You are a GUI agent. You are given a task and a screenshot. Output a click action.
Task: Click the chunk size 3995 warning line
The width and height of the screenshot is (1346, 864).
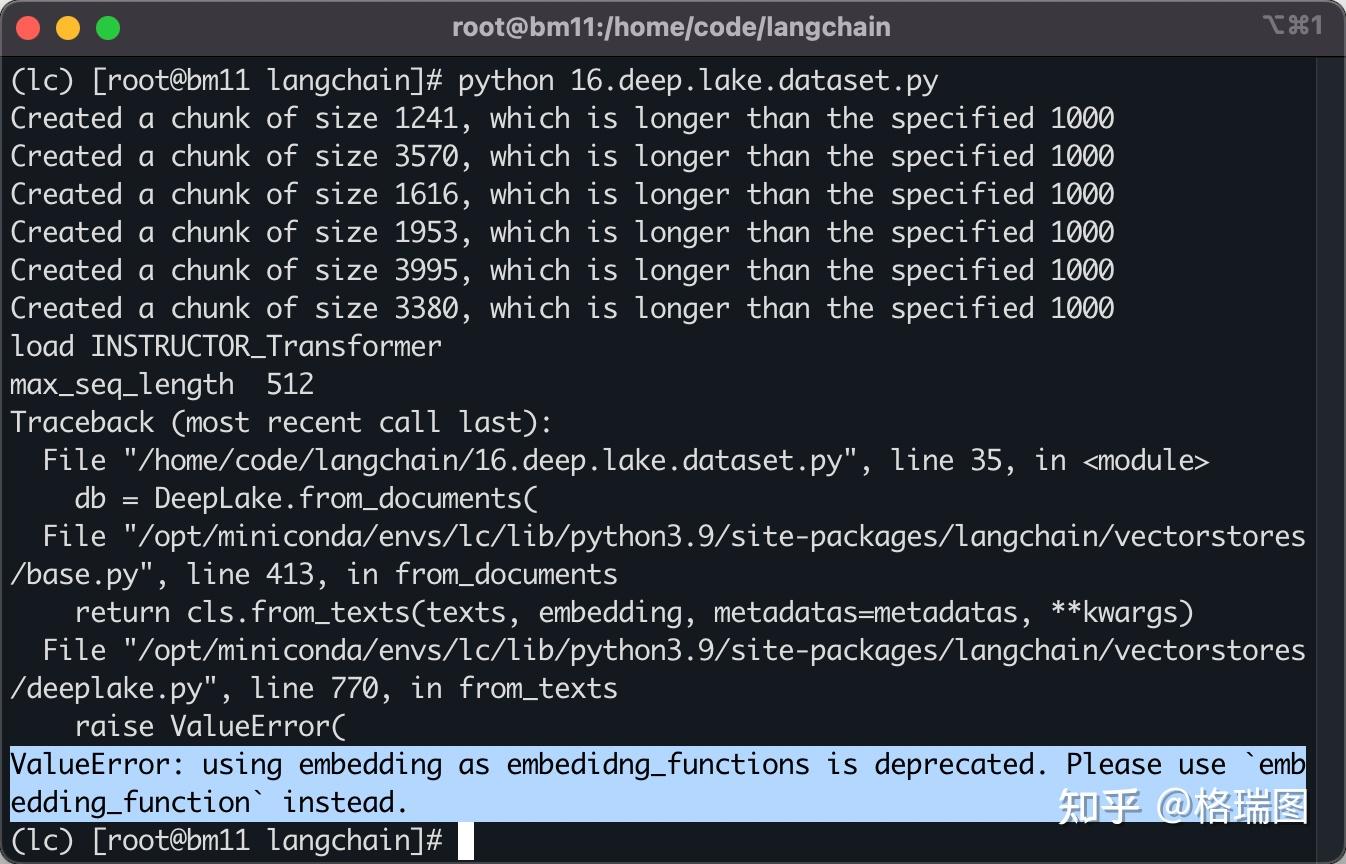562,271
